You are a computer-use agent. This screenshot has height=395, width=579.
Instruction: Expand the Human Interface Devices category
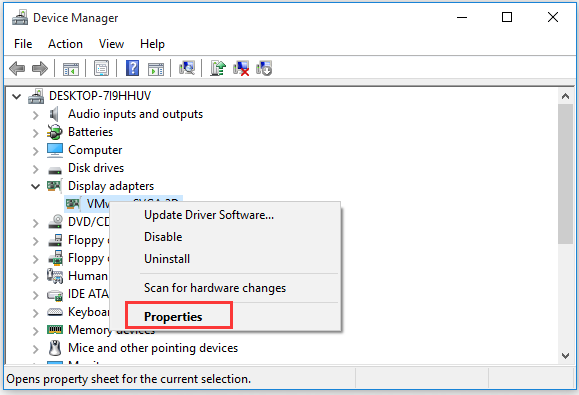pos(35,277)
